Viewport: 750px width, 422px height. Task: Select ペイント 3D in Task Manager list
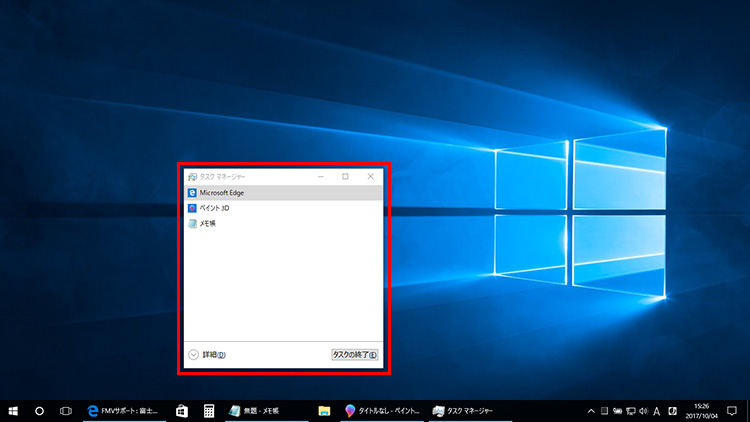click(215, 208)
